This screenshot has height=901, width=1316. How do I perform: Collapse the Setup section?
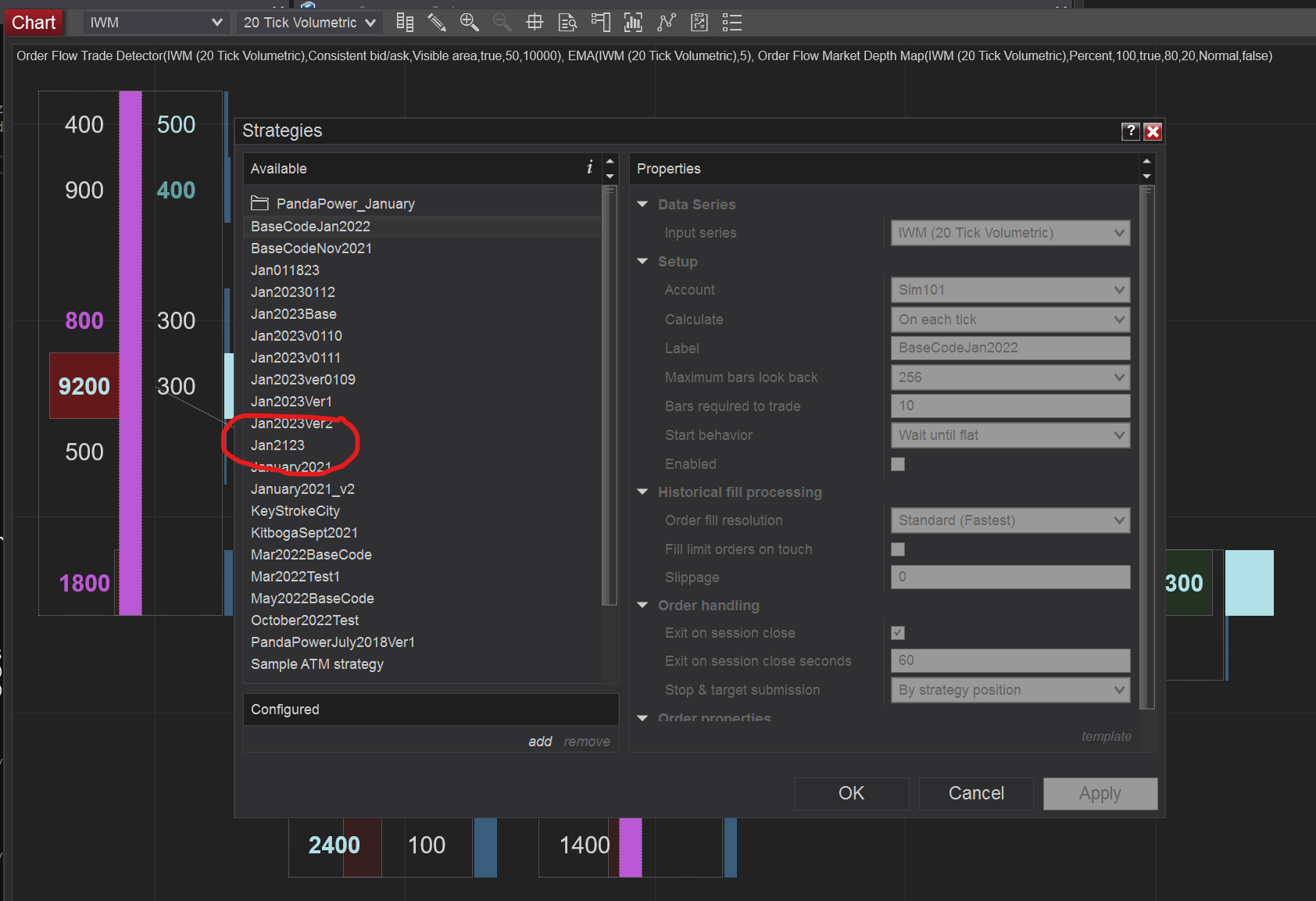pyautogui.click(x=642, y=262)
